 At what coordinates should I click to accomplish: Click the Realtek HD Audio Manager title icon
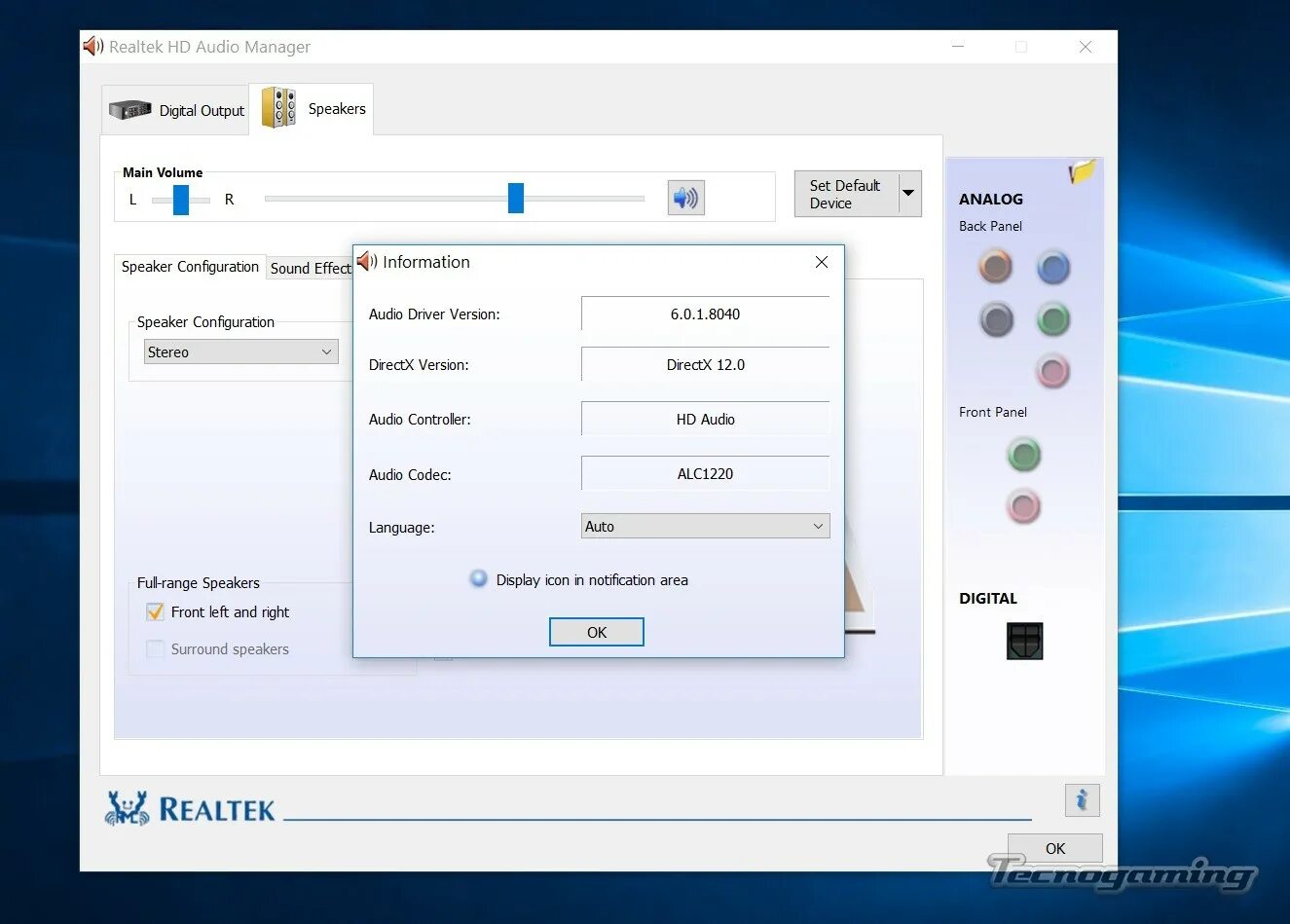pyautogui.click(x=93, y=46)
